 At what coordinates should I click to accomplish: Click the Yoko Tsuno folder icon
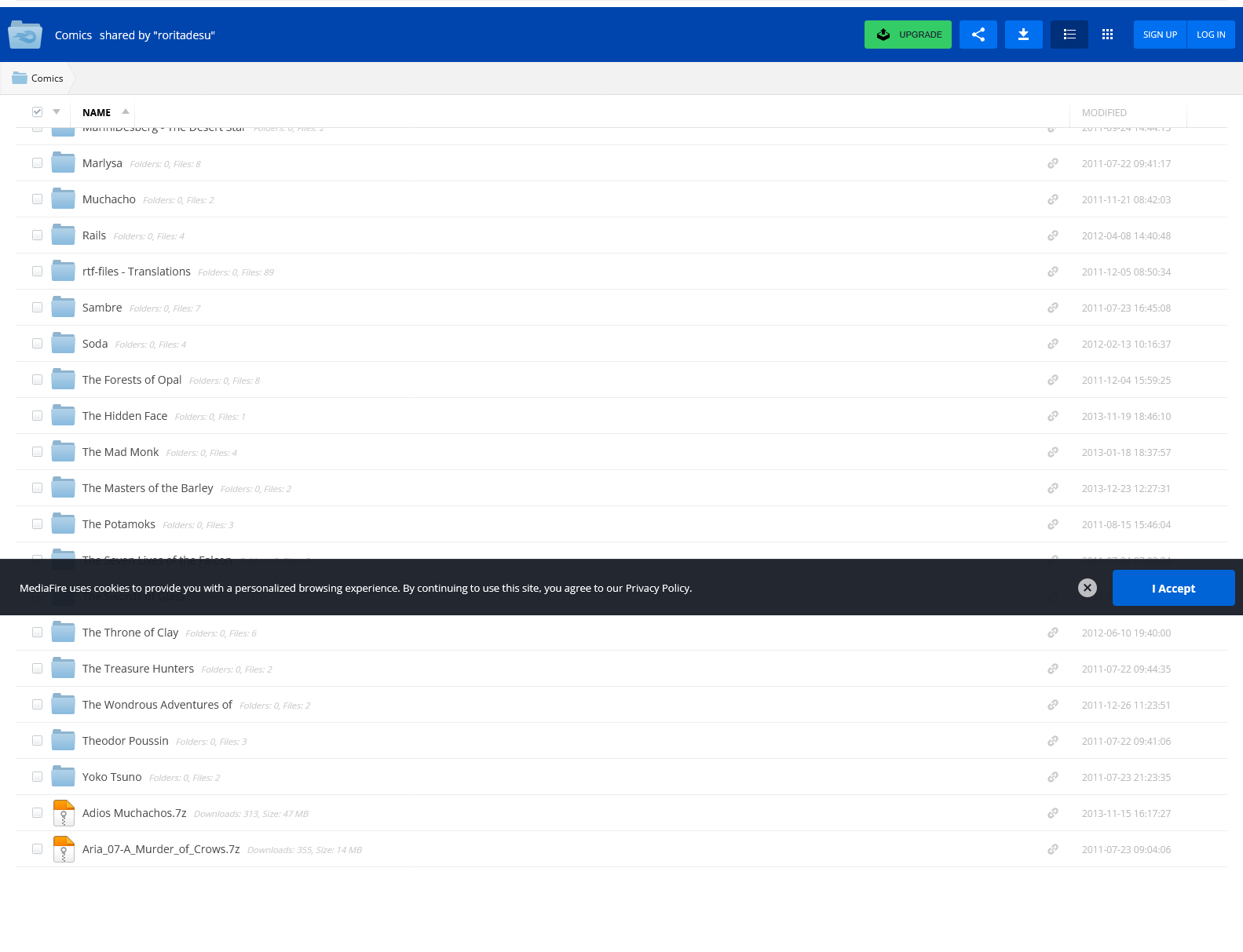64,776
